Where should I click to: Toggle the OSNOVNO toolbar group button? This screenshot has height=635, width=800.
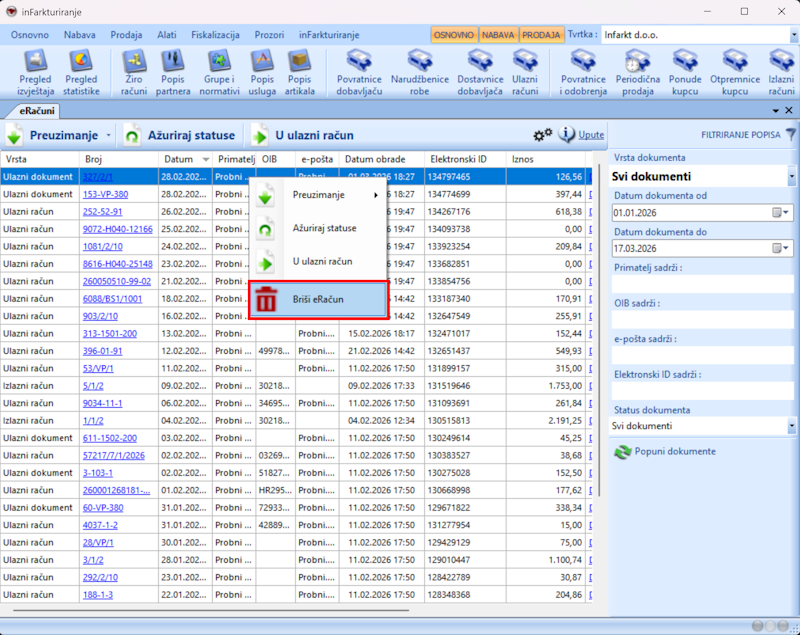pos(454,35)
